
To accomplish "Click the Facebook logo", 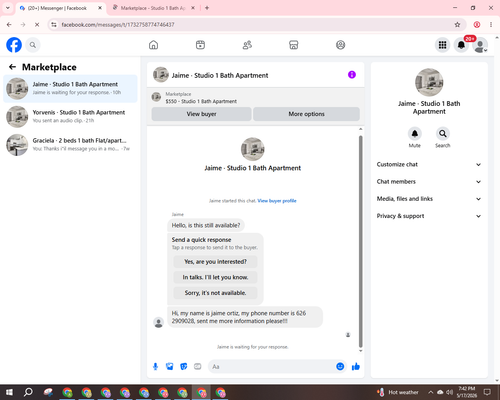I will click(x=14, y=45).
